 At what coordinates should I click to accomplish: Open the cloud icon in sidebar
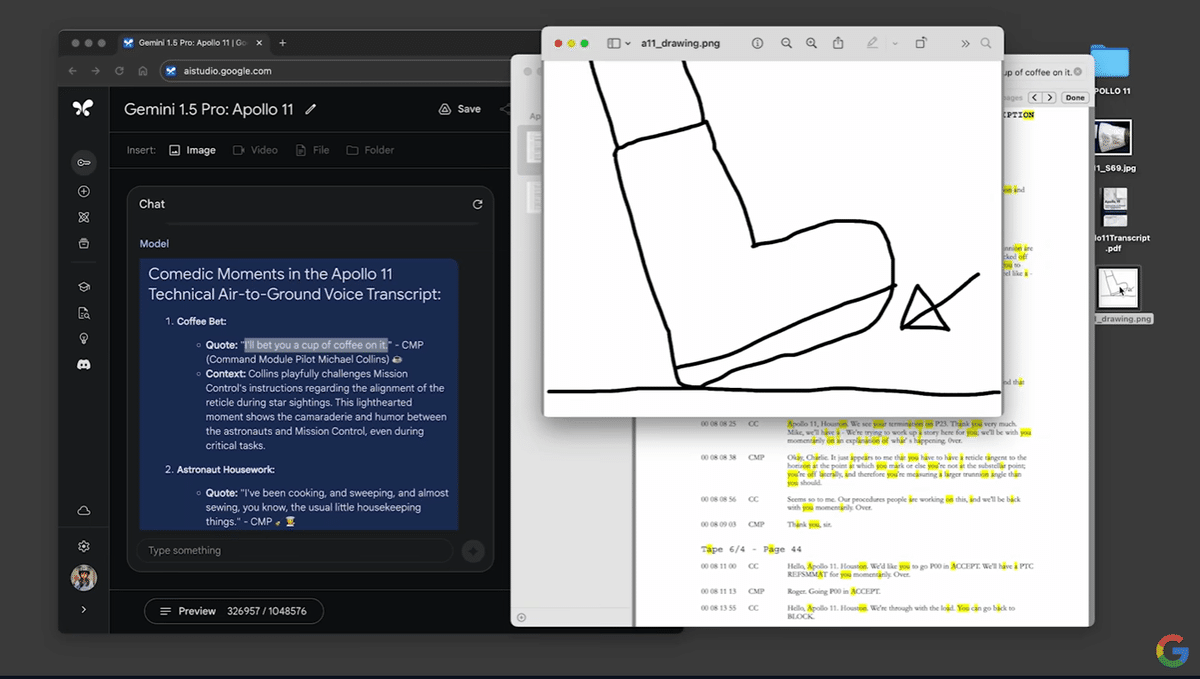84,511
